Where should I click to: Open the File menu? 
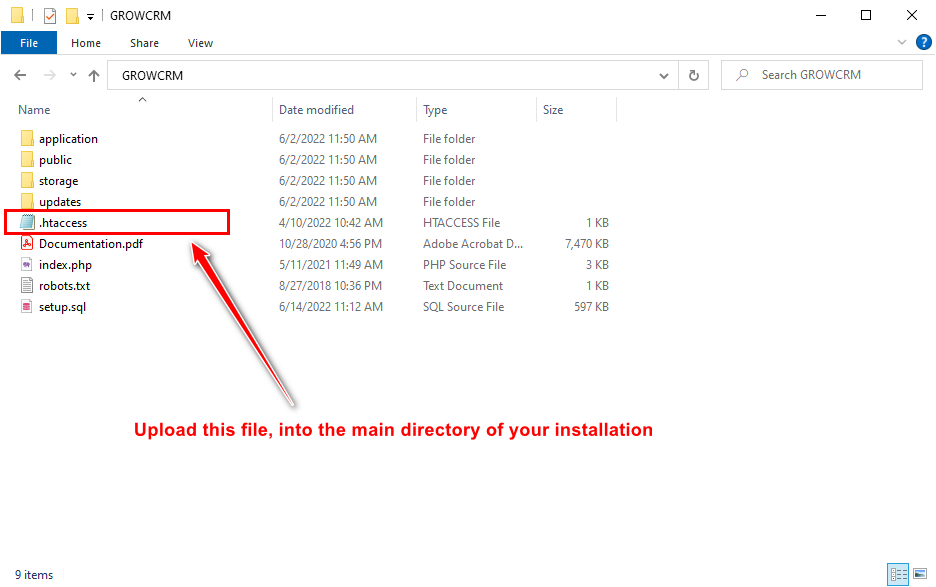coord(29,43)
